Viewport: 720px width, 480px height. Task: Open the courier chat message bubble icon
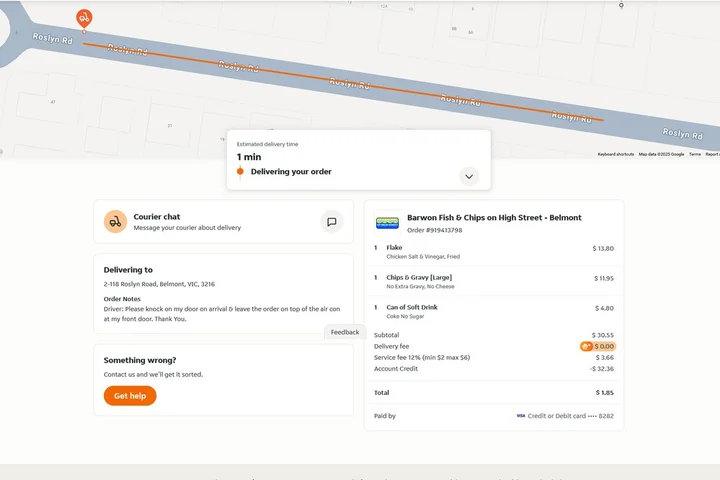pos(332,221)
